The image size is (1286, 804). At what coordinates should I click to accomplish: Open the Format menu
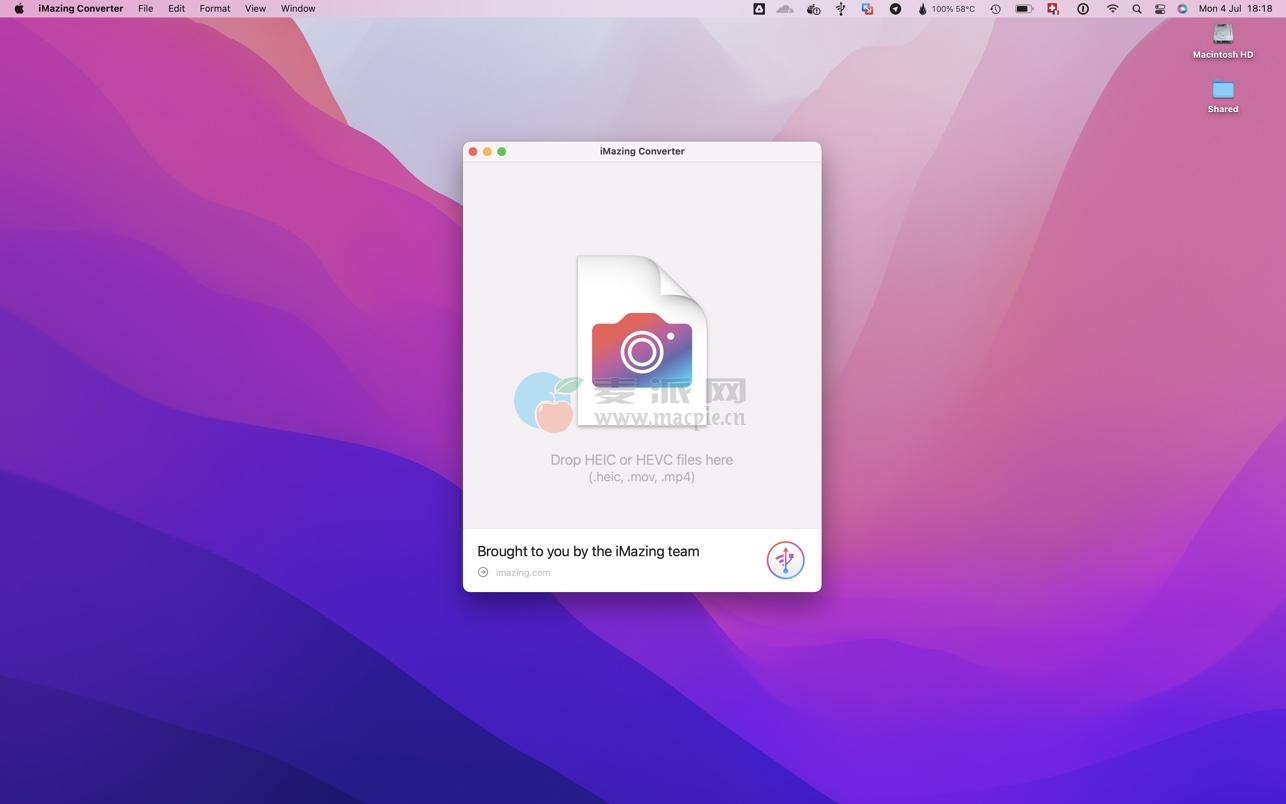[x=215, y=8]
